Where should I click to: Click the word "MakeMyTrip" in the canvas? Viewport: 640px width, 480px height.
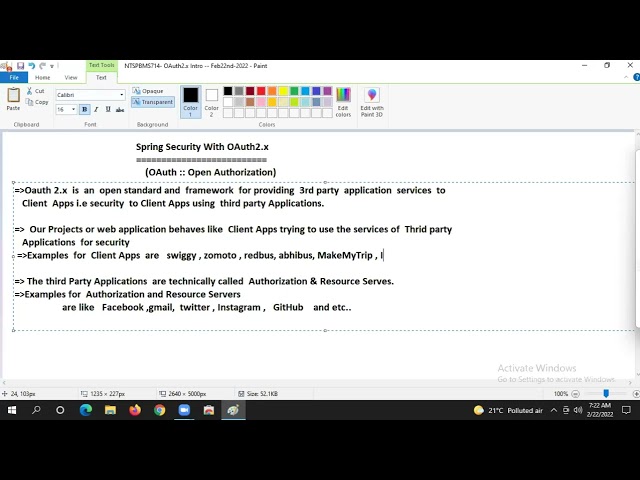pos(345,256)
